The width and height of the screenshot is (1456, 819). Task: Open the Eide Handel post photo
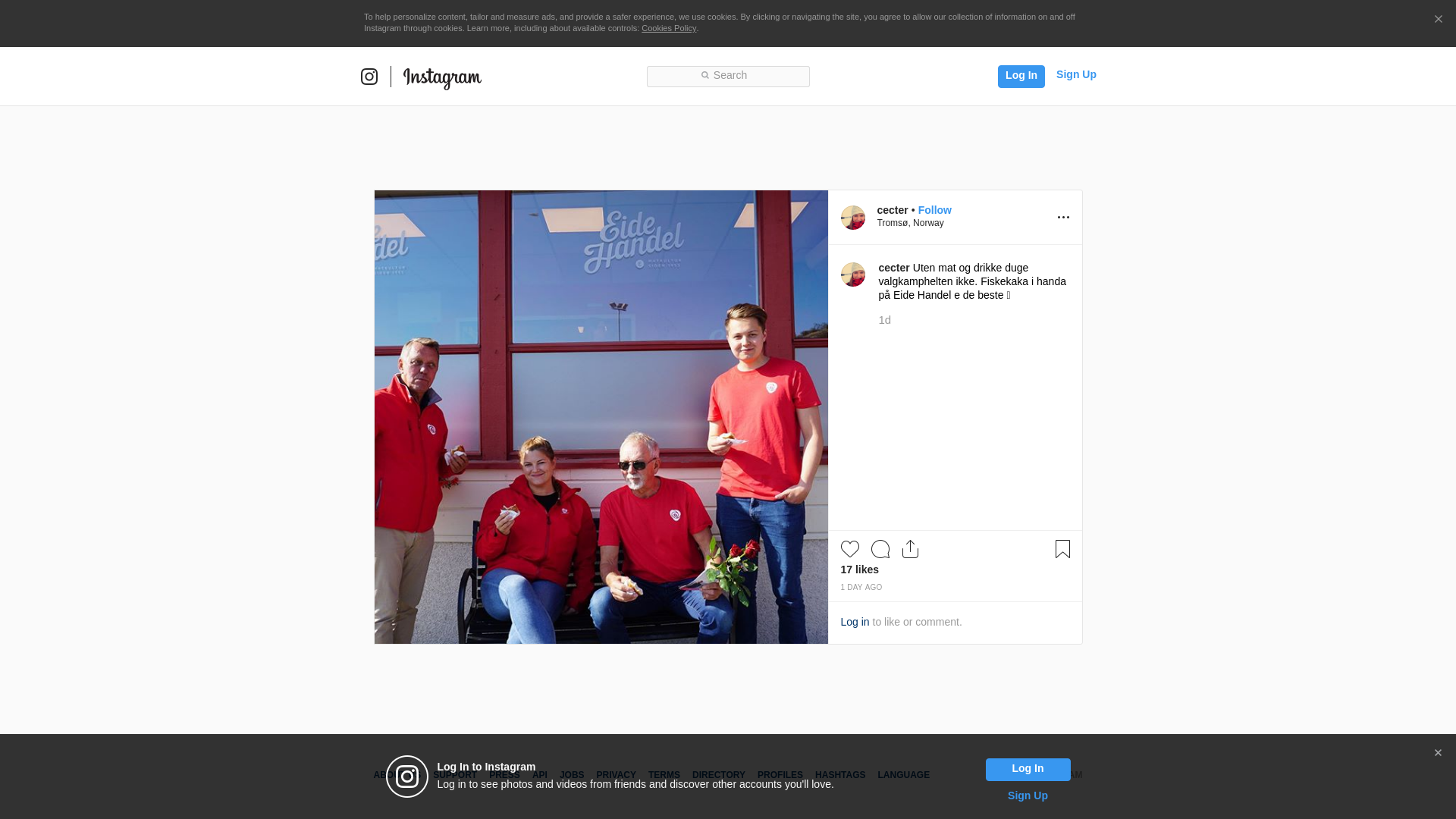pyautogui.click(x=601, y=417)
